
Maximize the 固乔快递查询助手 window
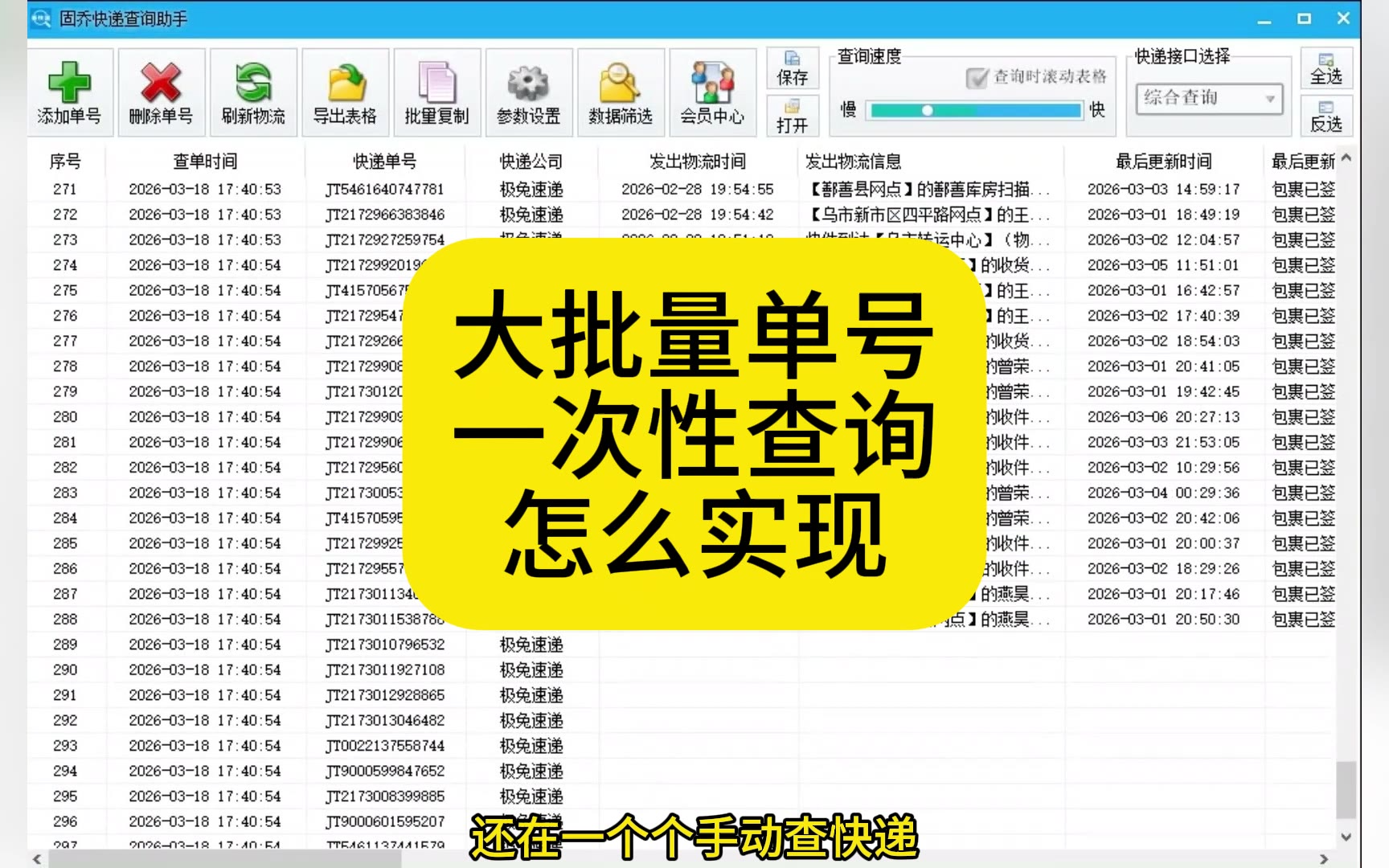pyautogui.click(x=1304, y=18)
